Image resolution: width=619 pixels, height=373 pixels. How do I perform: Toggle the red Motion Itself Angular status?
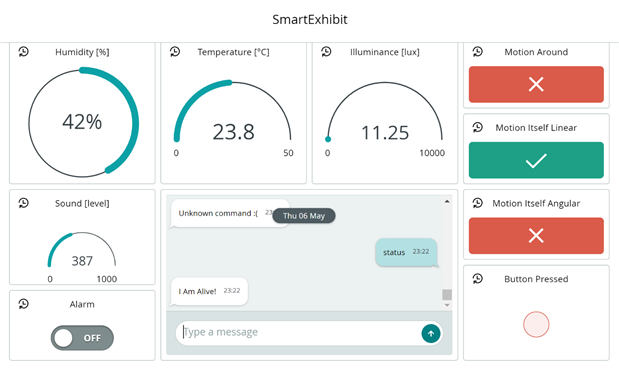(536, 236)
